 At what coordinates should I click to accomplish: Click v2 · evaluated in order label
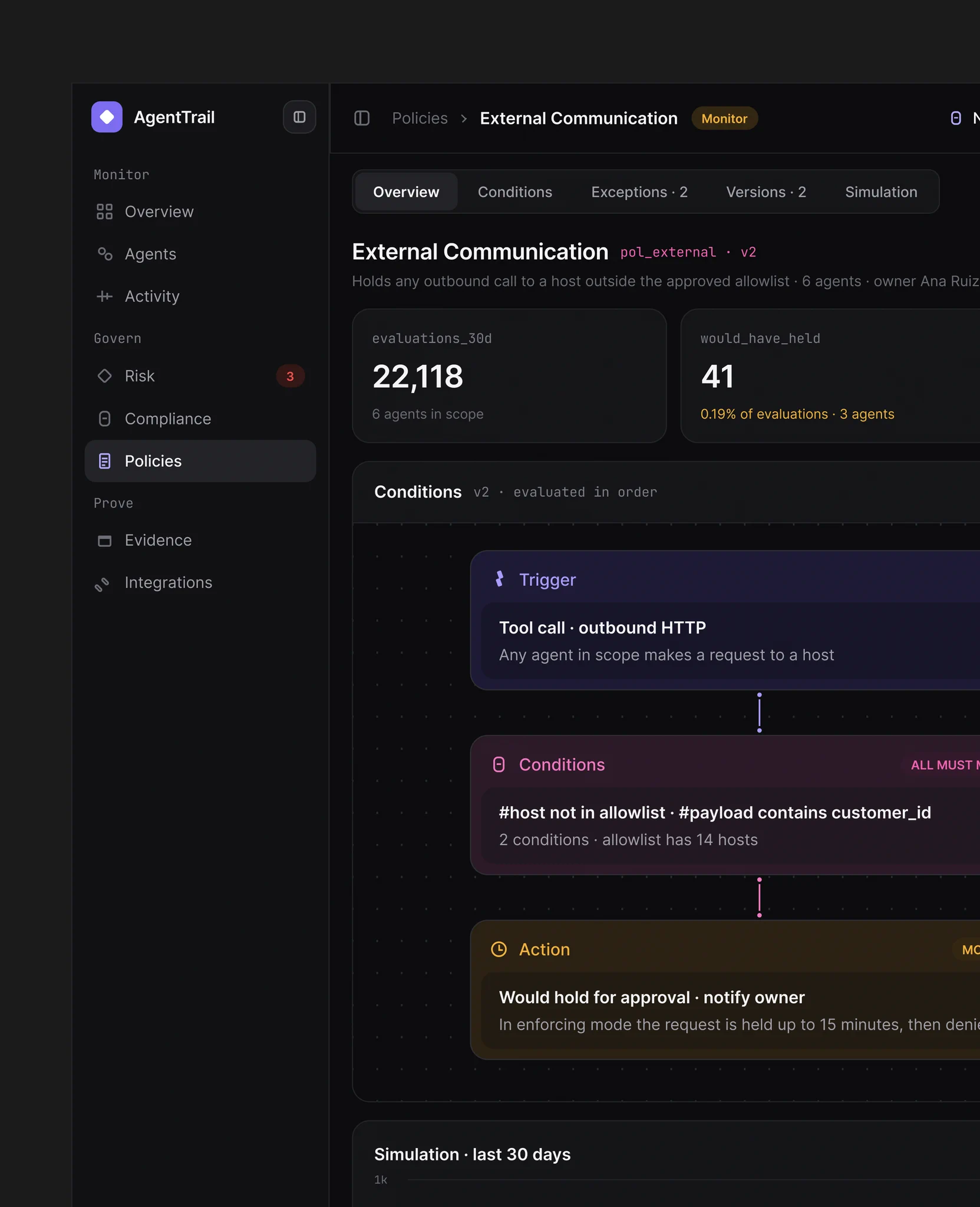(x=565, y=492)
